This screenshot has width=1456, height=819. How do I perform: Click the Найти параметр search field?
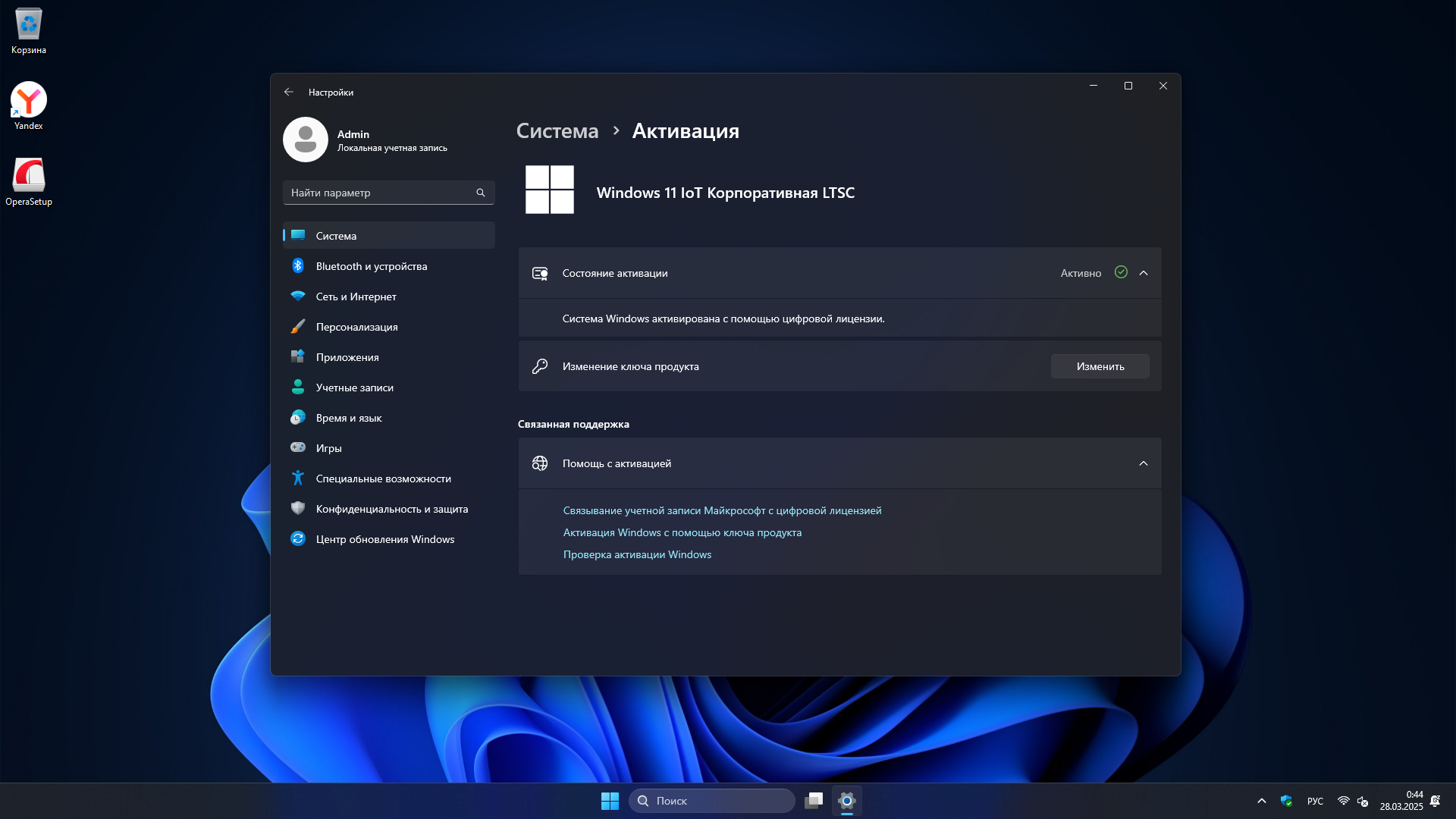[x=379, y=193]
